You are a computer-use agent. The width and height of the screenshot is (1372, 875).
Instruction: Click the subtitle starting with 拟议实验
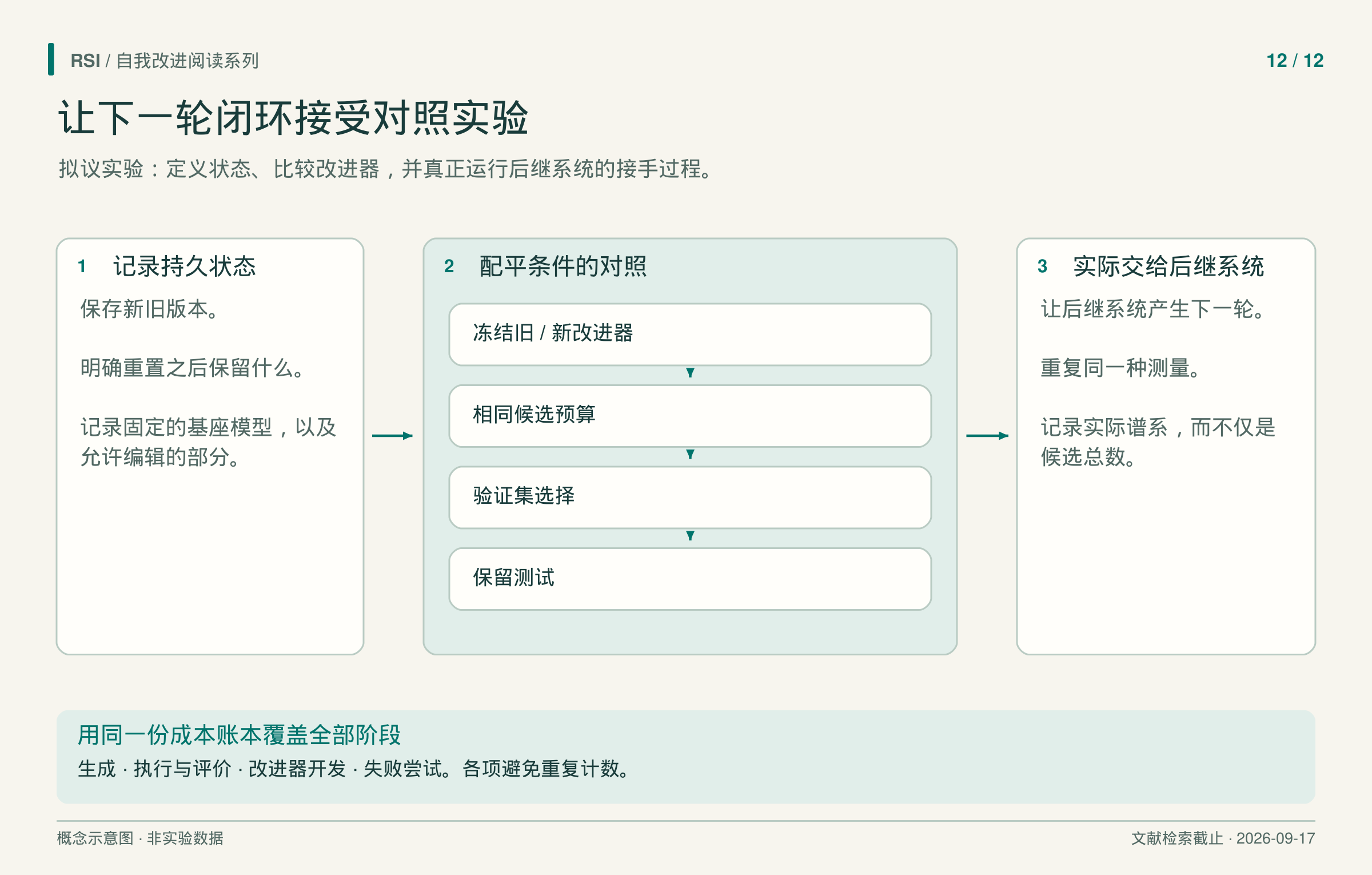click(x=386, y=169)
